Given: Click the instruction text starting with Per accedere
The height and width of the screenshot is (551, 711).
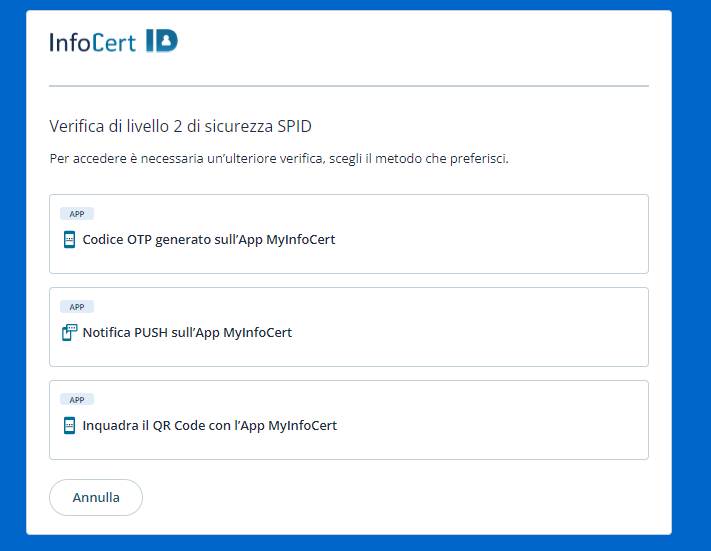Looking at the screenshot, I should [x=279, y=159].
